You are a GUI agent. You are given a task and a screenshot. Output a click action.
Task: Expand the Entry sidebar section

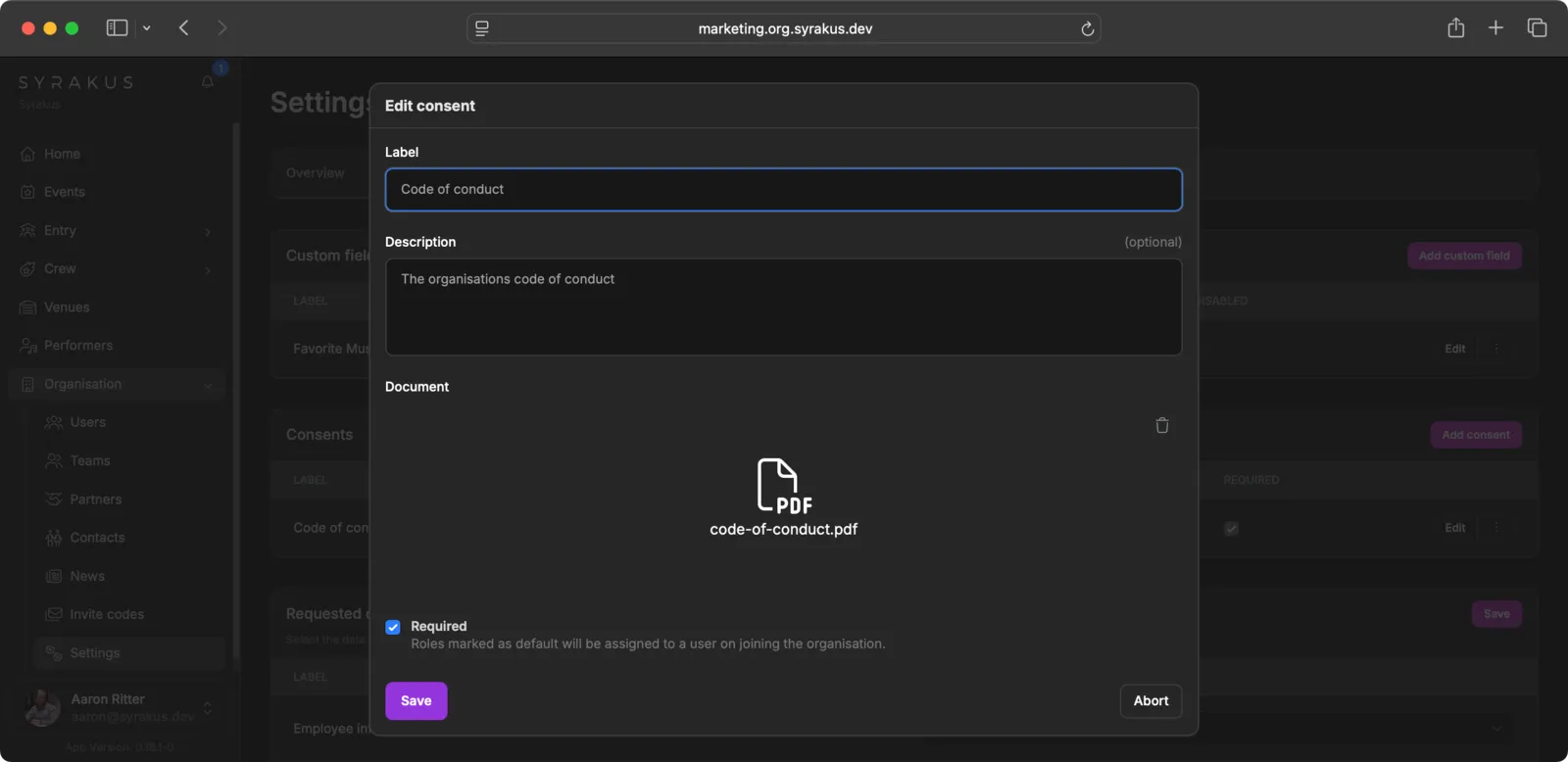pos(207,231)
